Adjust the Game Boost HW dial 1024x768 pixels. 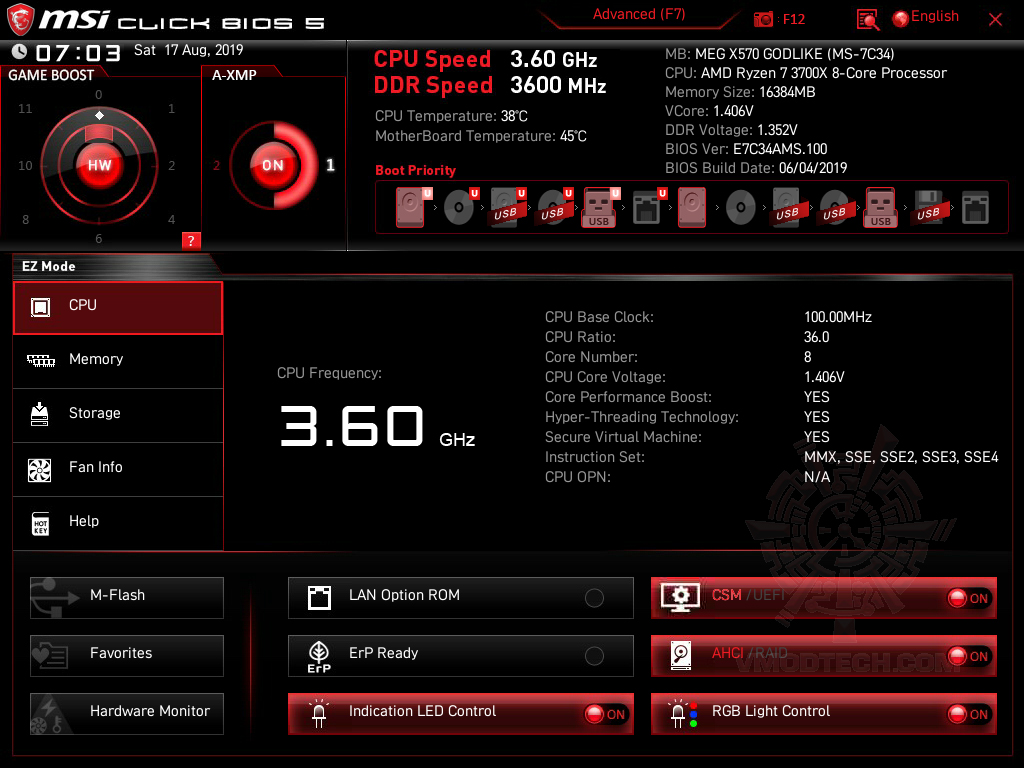click(x=99, y=165)
